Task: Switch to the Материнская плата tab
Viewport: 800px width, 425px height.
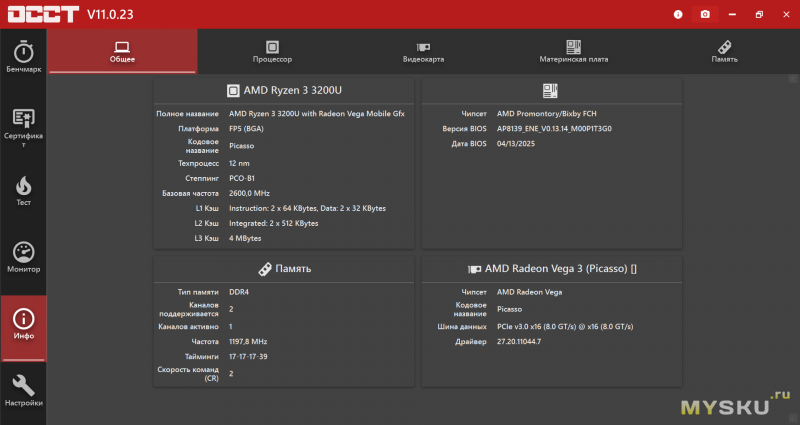Action: point(573,52)
